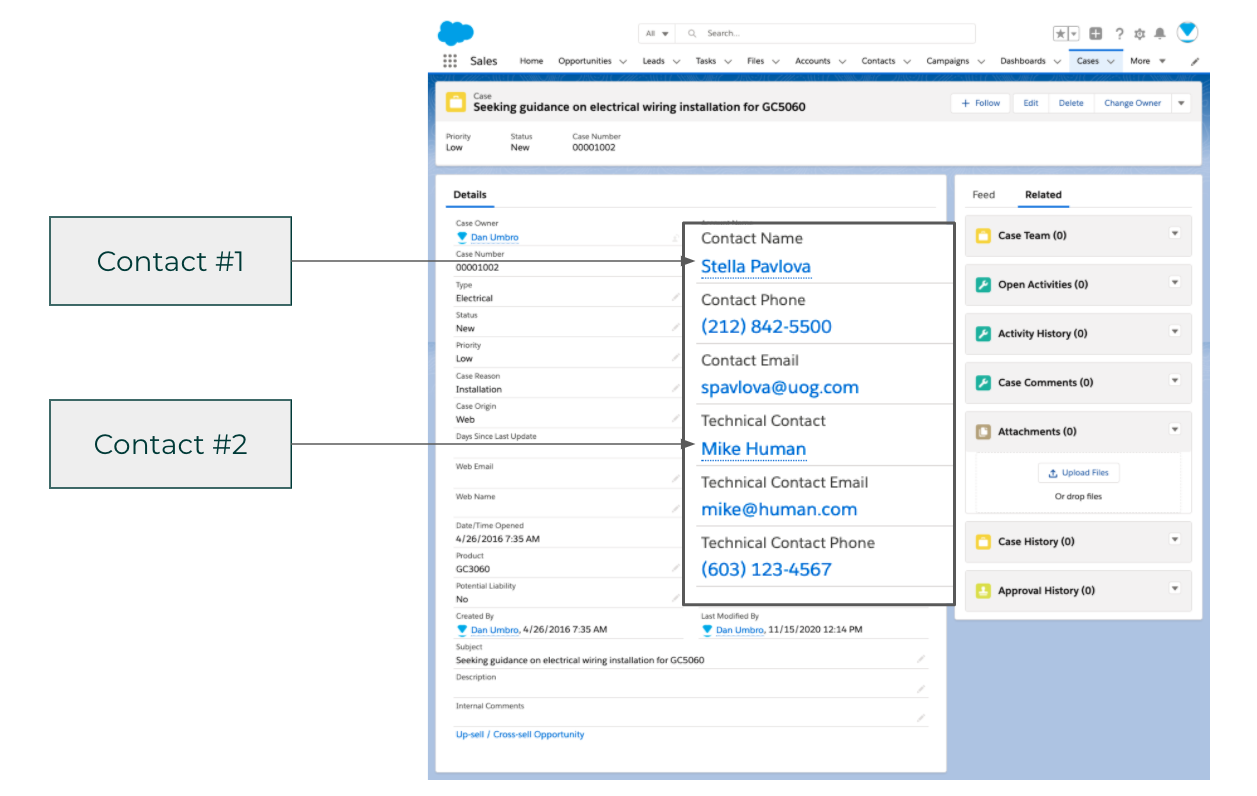Image resolution: width=1257 pixels, height=796 pixels.
Task: Click the App Launcher grid icon
Action: (450, 60)
